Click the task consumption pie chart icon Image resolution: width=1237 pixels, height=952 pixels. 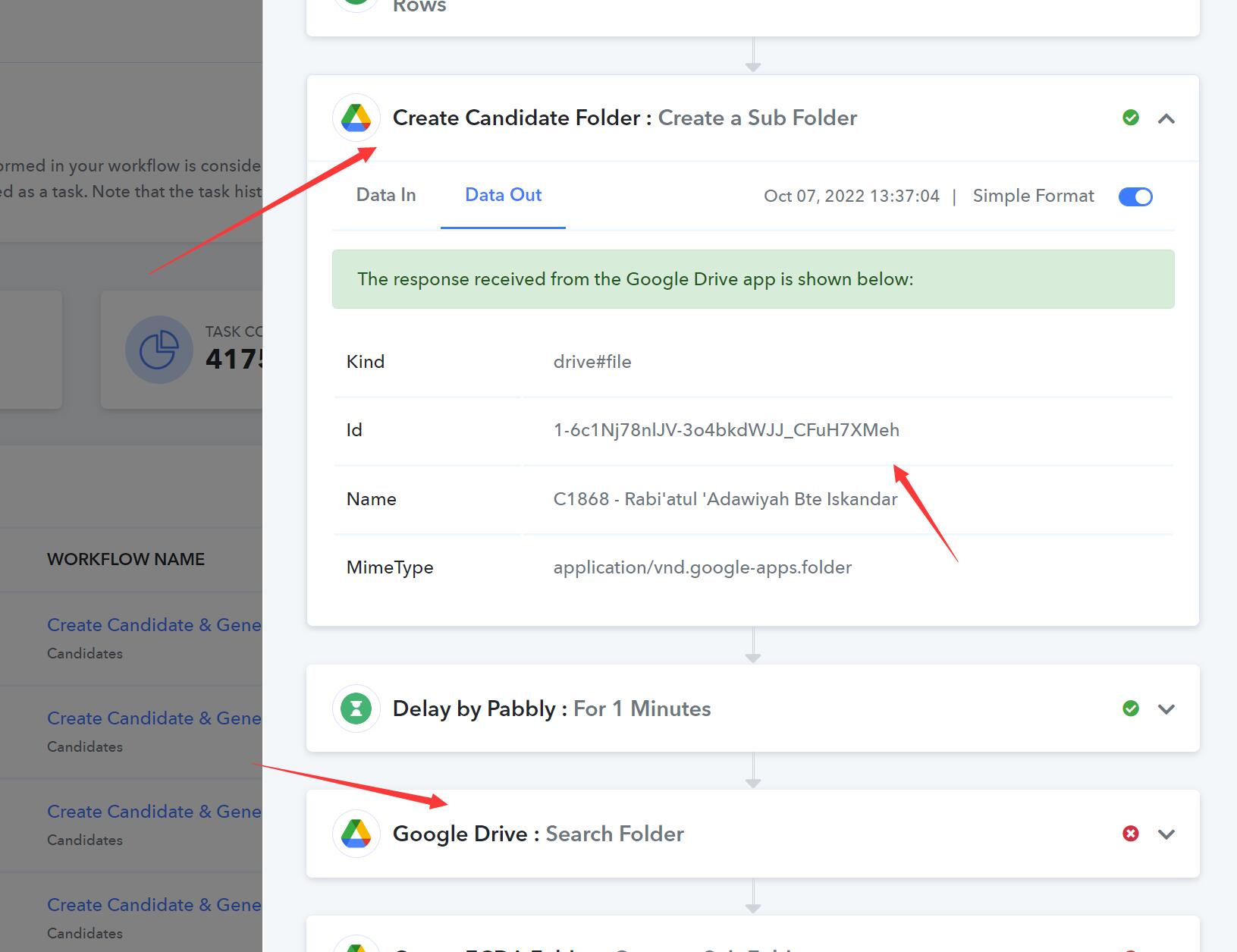click(159, 350)
